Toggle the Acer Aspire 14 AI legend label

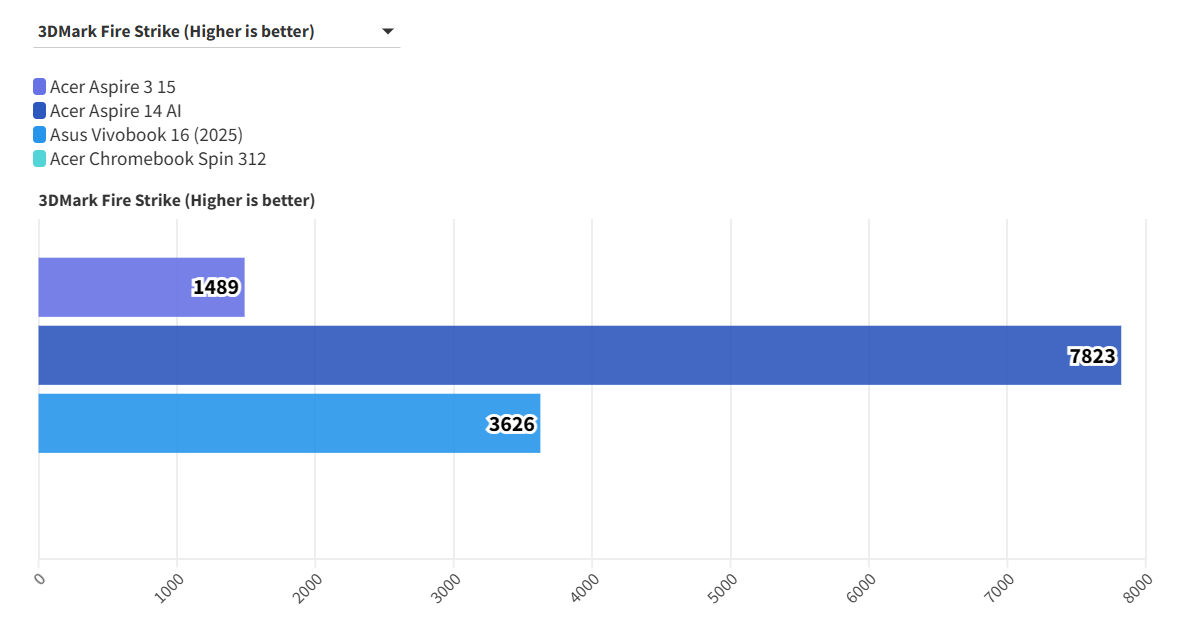click(x=115, y=111)
